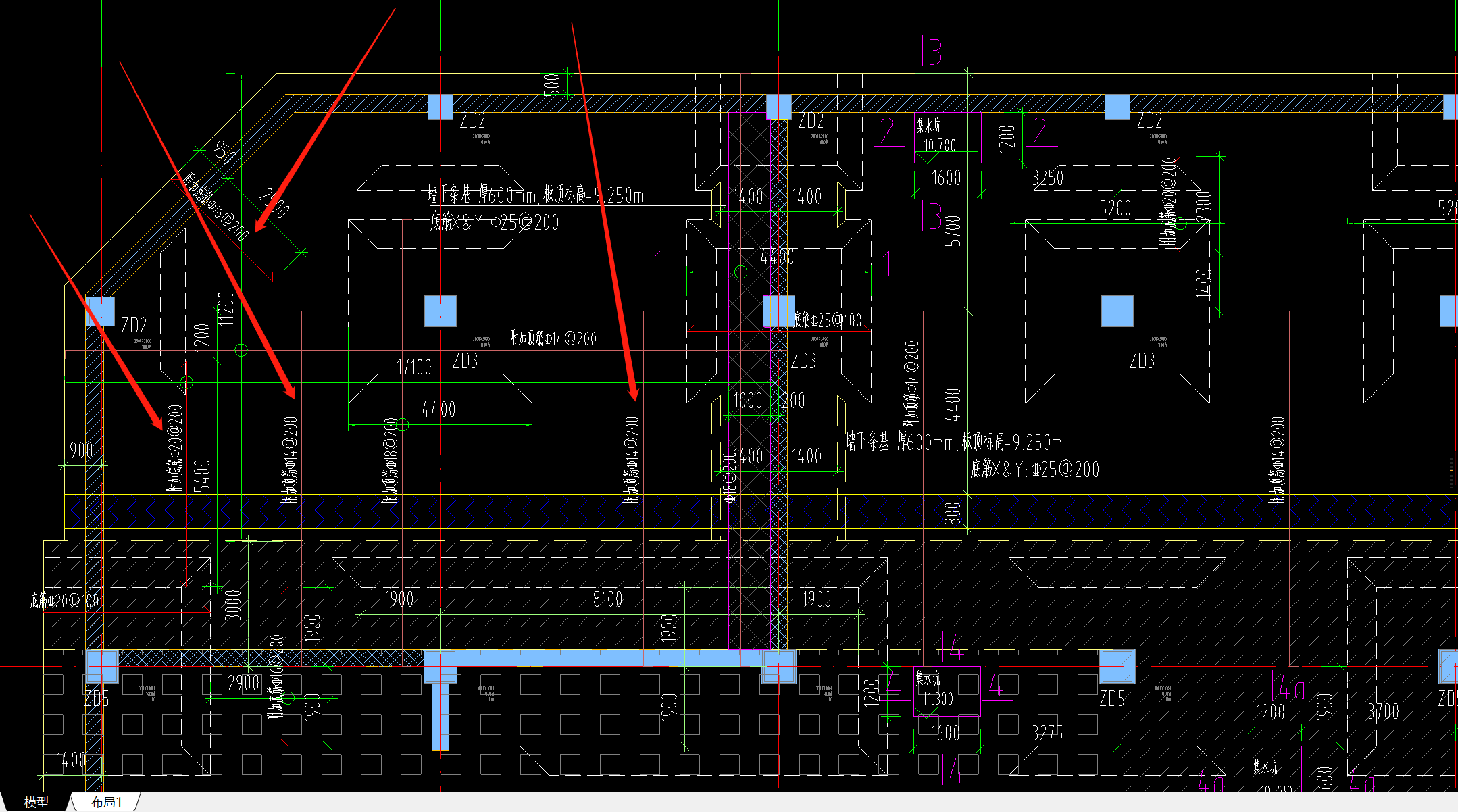Select the diagonal 附加底筋Φ16@200 label
Screen dimensions: 1458x812
218,207
